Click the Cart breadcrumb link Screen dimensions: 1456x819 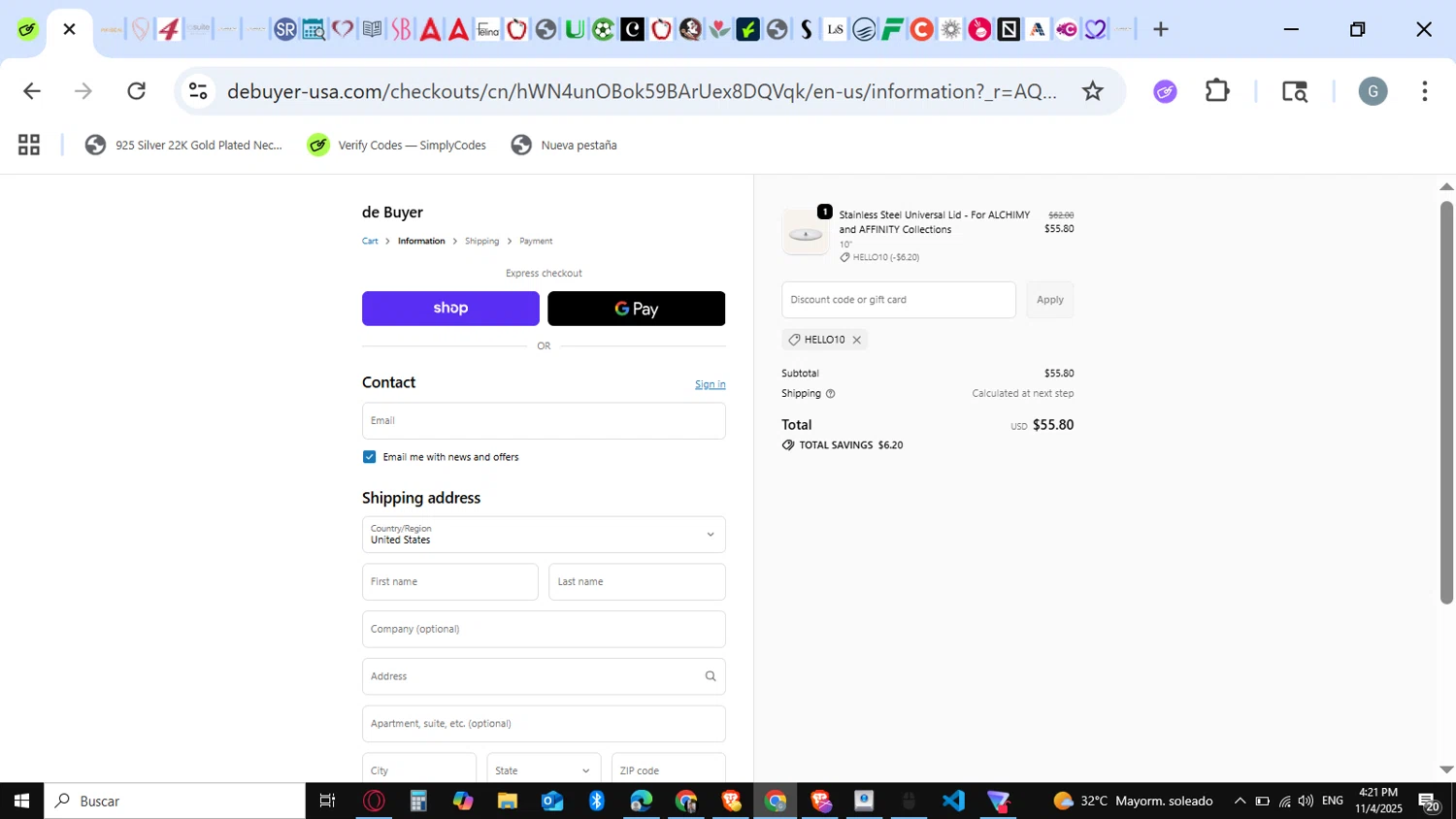[370, 241]
